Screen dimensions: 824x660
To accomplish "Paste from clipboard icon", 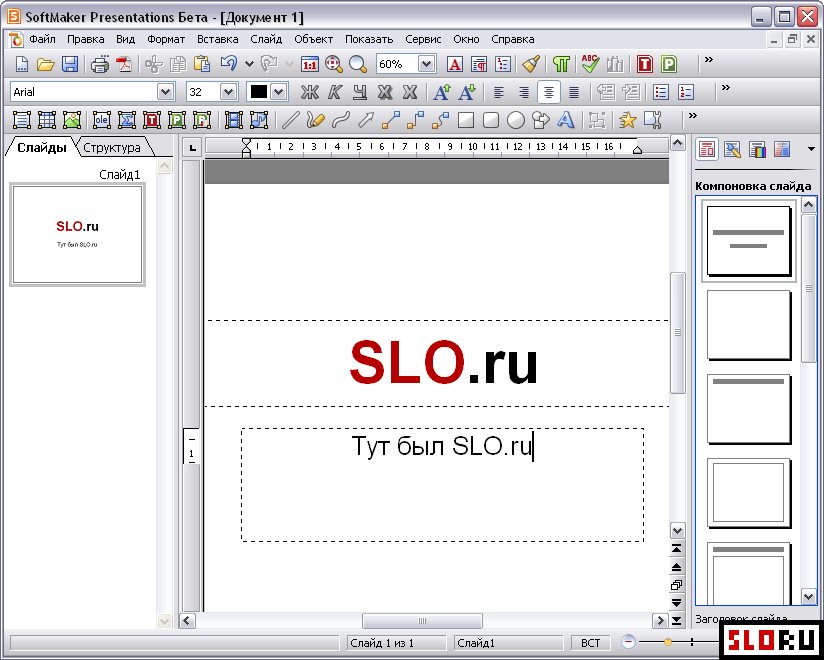I will point(202,64).
